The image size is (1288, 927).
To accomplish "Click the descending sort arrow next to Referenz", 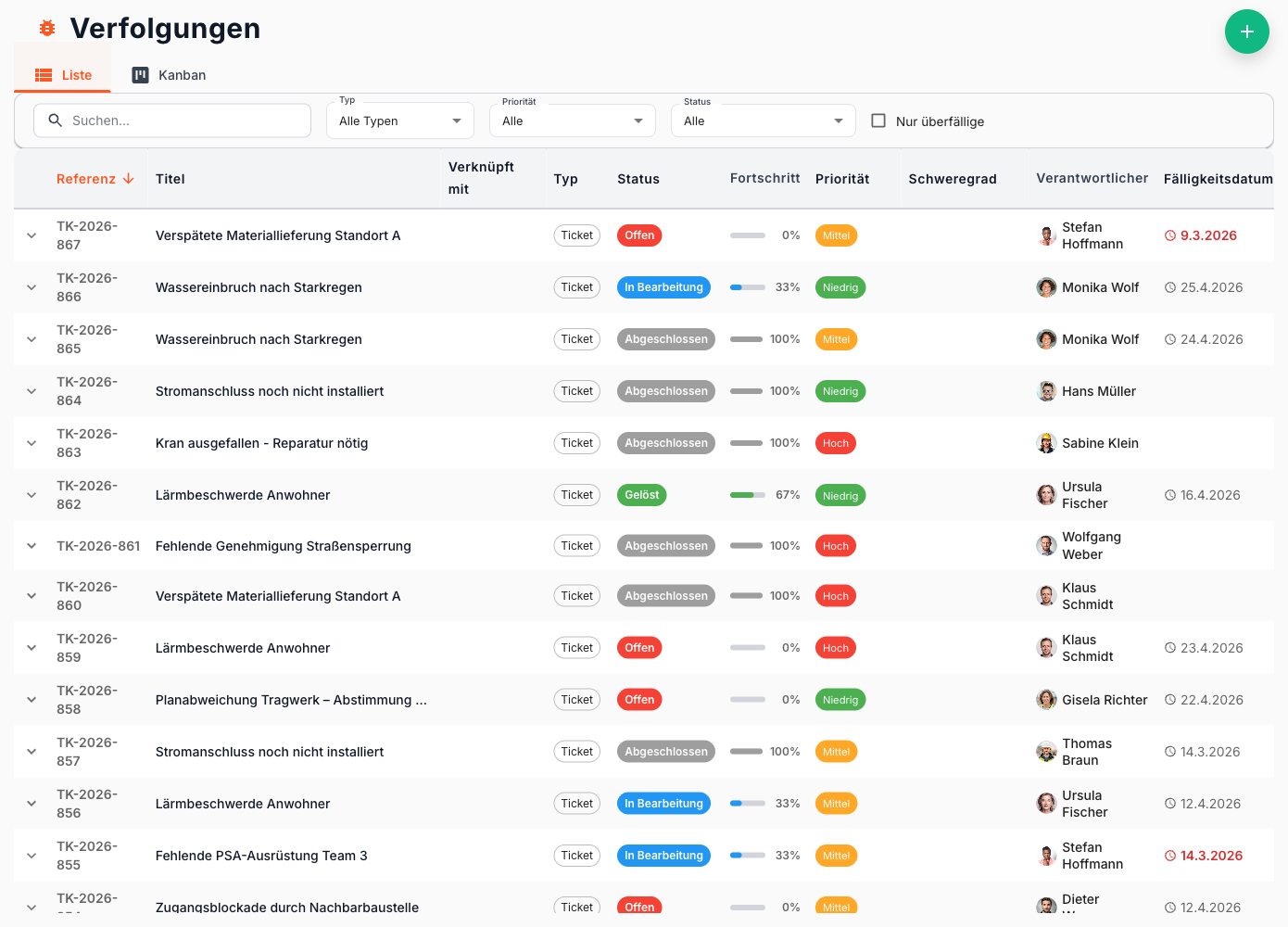I will (129, 179).
